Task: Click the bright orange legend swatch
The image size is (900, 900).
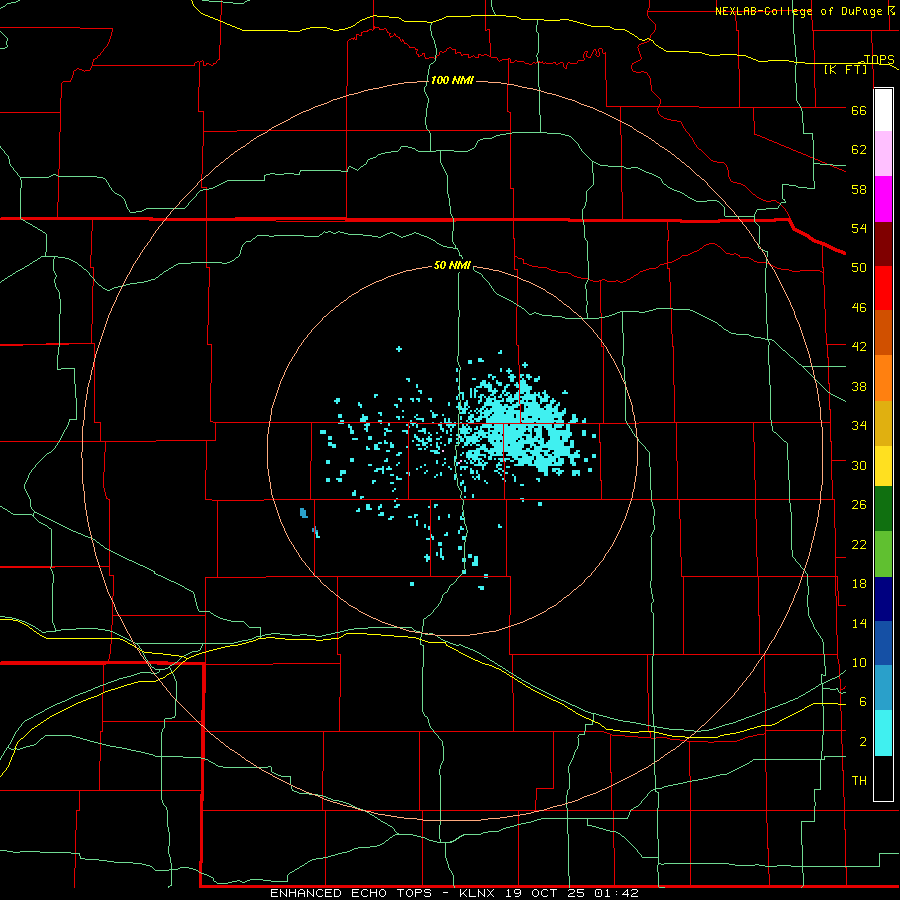Action: tap(883, 378)
